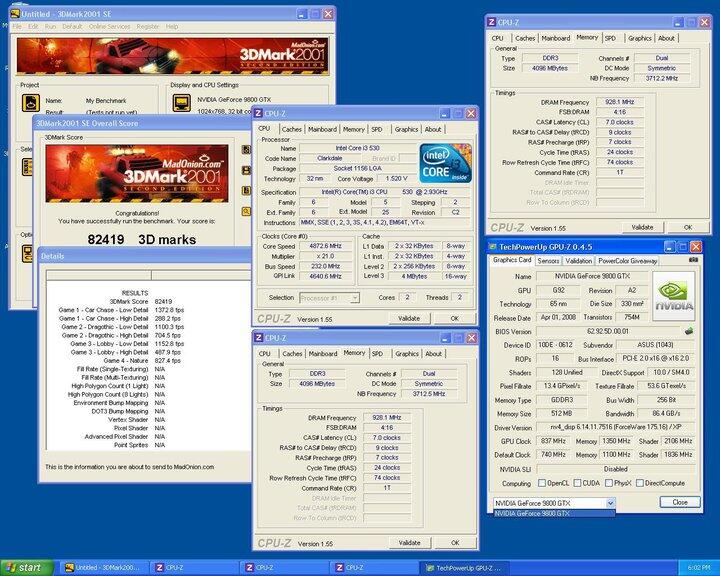
Task: Click Validate in the bottom CPU-Z window
Action: [x=409, y=542]
